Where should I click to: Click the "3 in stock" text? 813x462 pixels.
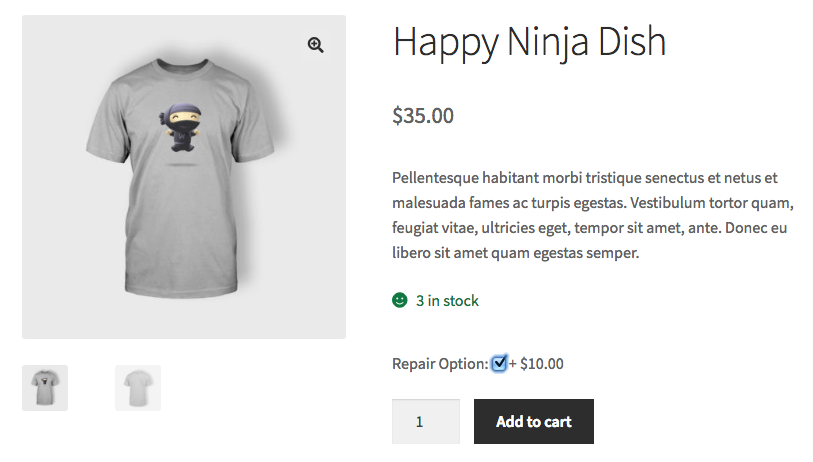point(447,301)
